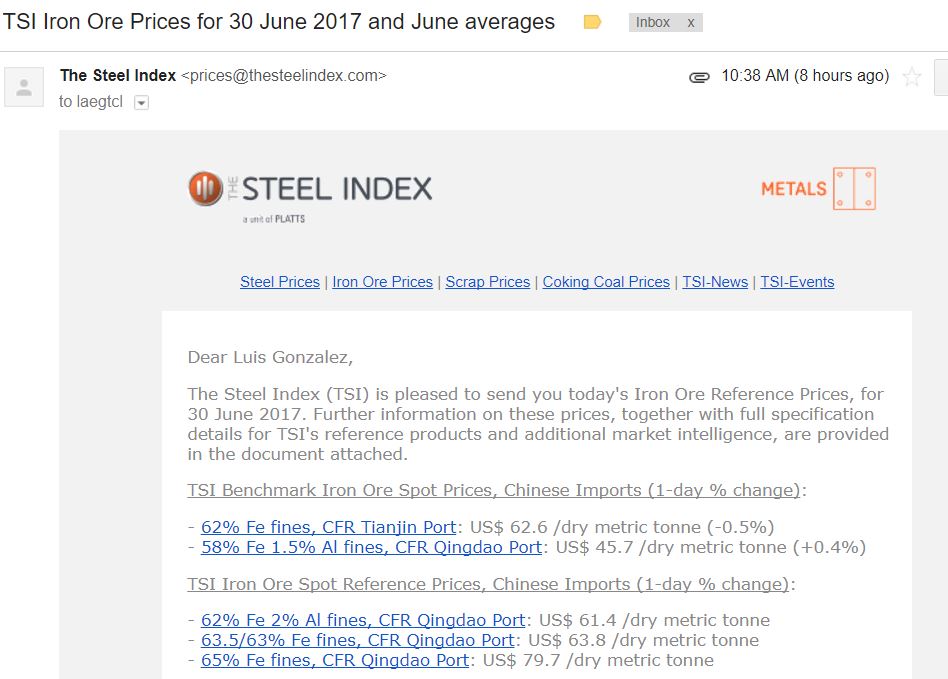Expand recipient details dropdown arrow
The width and height of the screenshot is (948, 679).
(x=141, y=103)
